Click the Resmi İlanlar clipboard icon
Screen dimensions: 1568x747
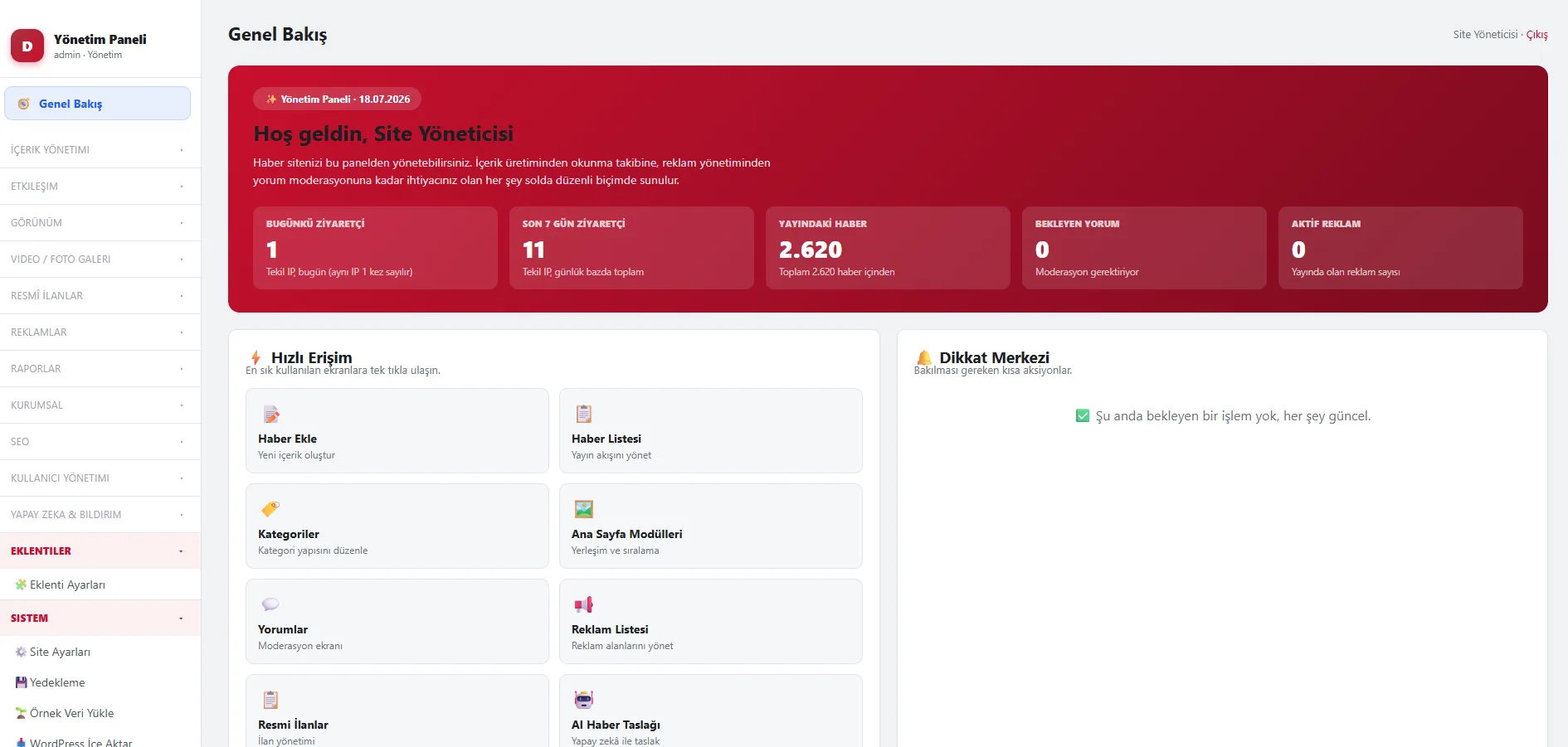pyautogui.click(x=270, y=700)
